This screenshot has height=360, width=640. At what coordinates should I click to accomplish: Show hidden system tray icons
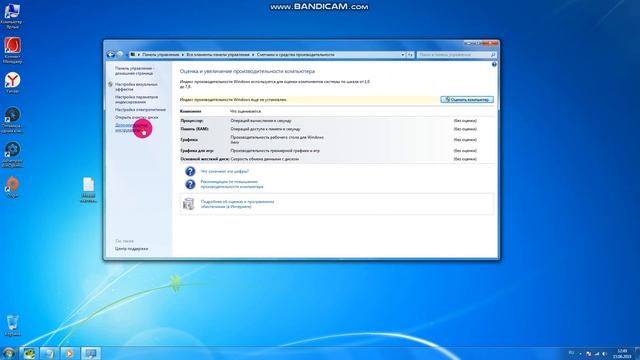[580, 354]
